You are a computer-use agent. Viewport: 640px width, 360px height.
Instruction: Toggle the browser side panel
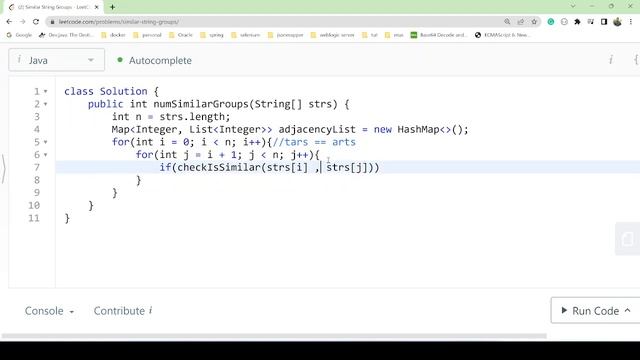[x=604, y=22]
